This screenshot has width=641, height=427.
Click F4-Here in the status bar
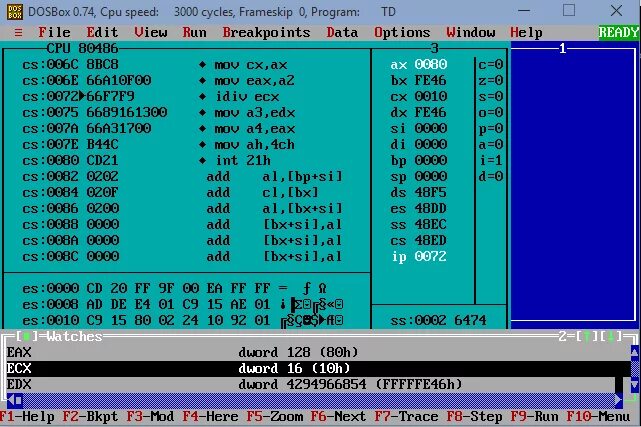point(210,416)
